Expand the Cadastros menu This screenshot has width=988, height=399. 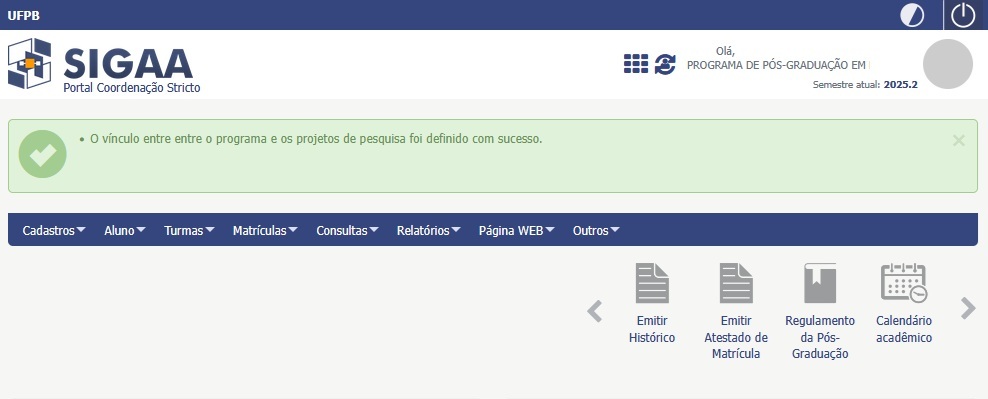54,231
